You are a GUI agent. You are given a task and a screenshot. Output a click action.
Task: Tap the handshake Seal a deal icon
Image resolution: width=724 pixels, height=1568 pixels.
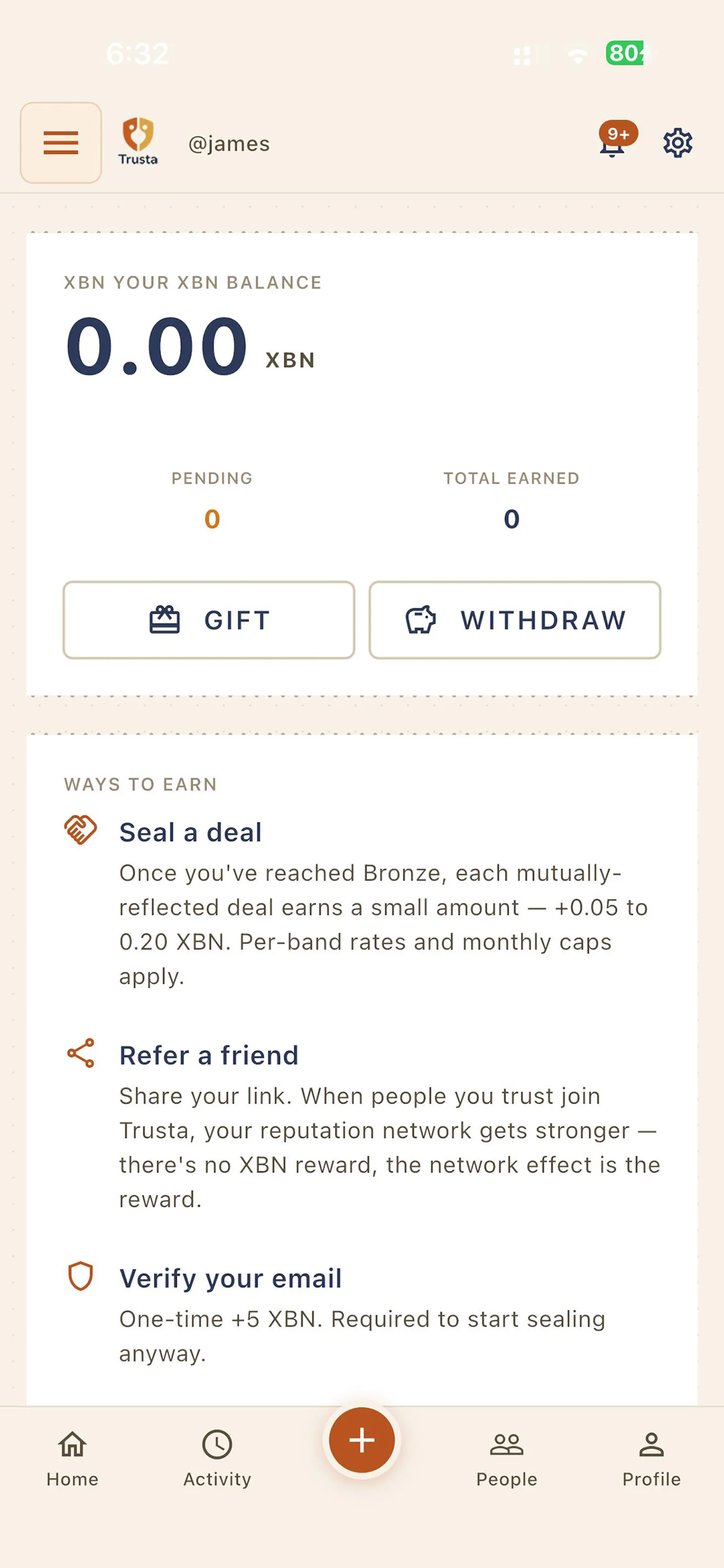click(80, 830)
